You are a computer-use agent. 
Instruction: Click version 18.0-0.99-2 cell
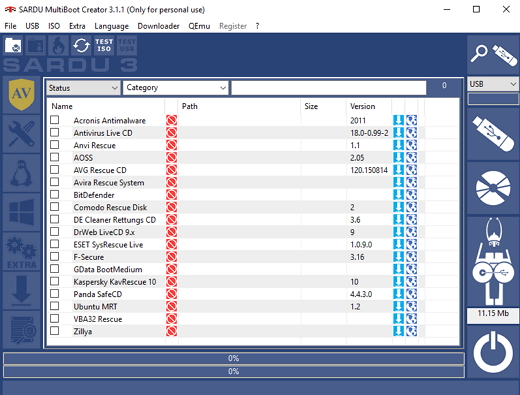[369, 133]
